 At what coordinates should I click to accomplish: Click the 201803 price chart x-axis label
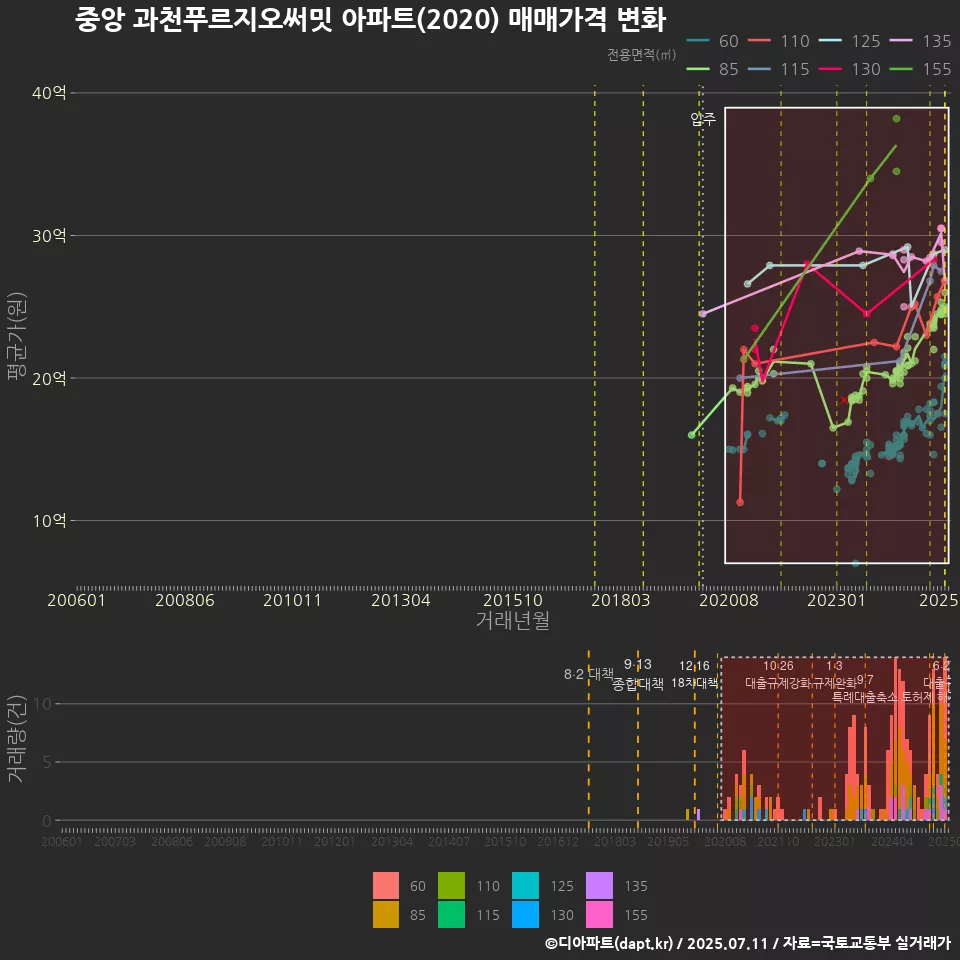[621, 600]
